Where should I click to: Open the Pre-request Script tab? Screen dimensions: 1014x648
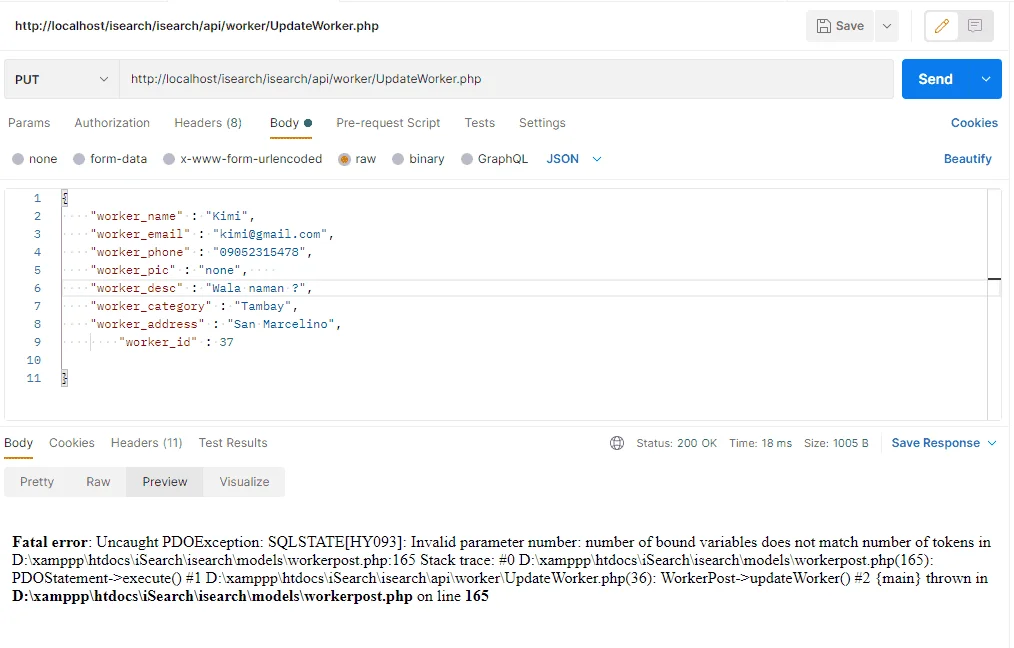388,123
